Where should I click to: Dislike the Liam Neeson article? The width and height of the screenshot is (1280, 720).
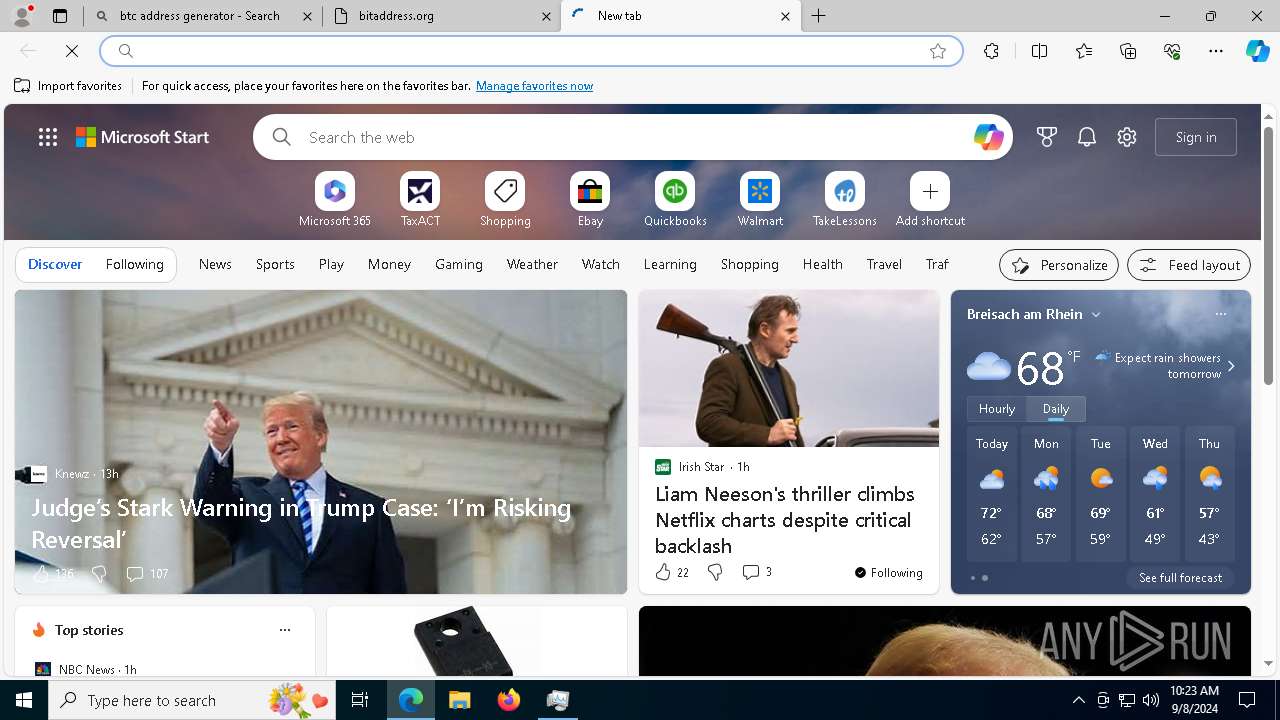(x=715, y=572)
